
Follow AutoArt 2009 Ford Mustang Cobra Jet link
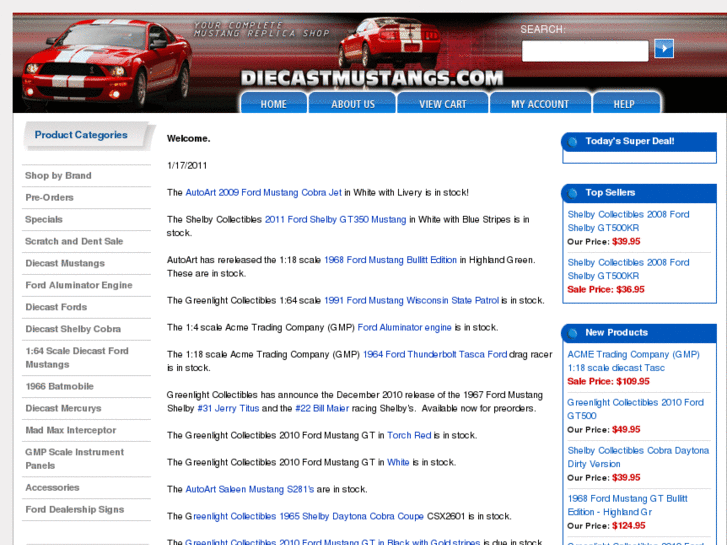coord(263,192)
